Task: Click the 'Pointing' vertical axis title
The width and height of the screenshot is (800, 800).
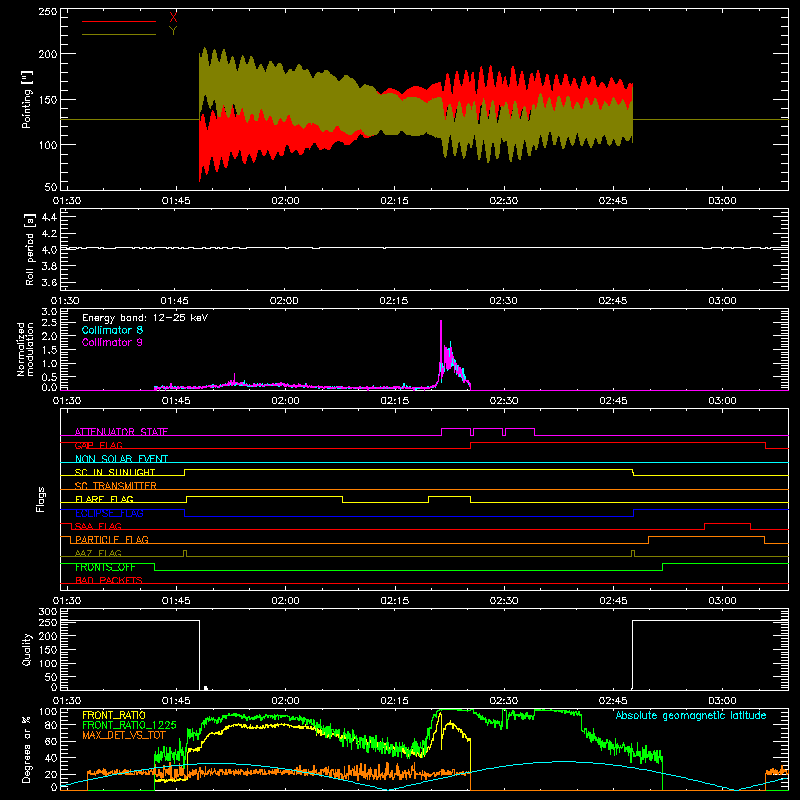Action: pyautogui.click(x=27, y=99)
